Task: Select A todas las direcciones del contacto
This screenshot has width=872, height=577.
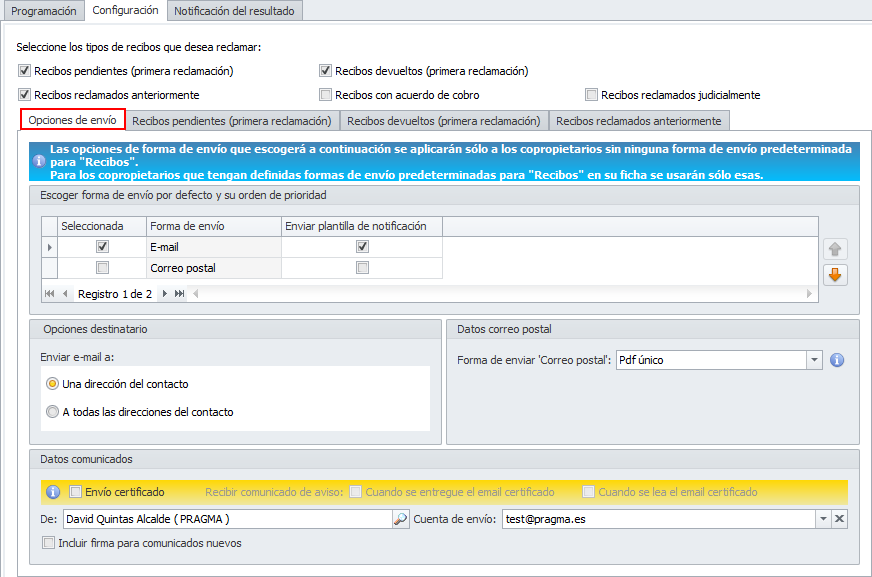Action: (52, 411)
